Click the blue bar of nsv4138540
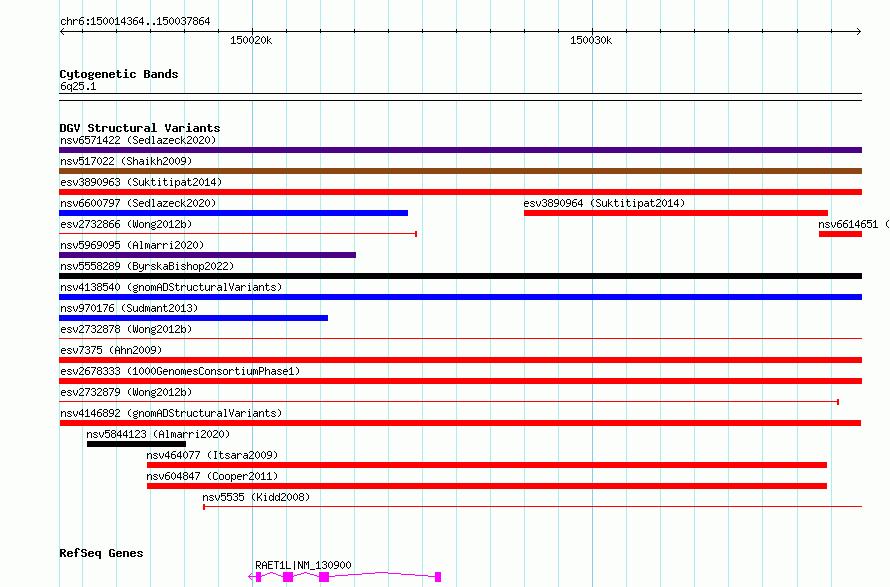The height and width of the screenshot is (587, 890). [x=460, y=297]
